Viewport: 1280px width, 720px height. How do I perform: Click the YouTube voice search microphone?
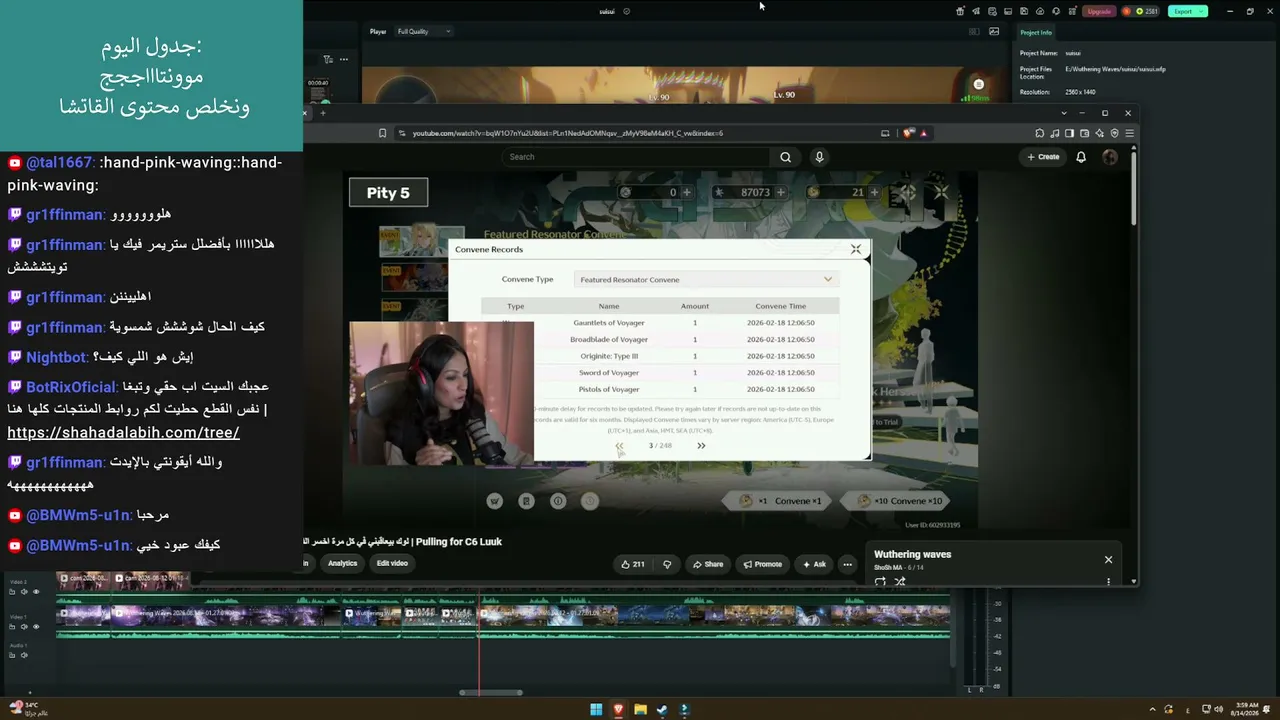tap(819, 157)
